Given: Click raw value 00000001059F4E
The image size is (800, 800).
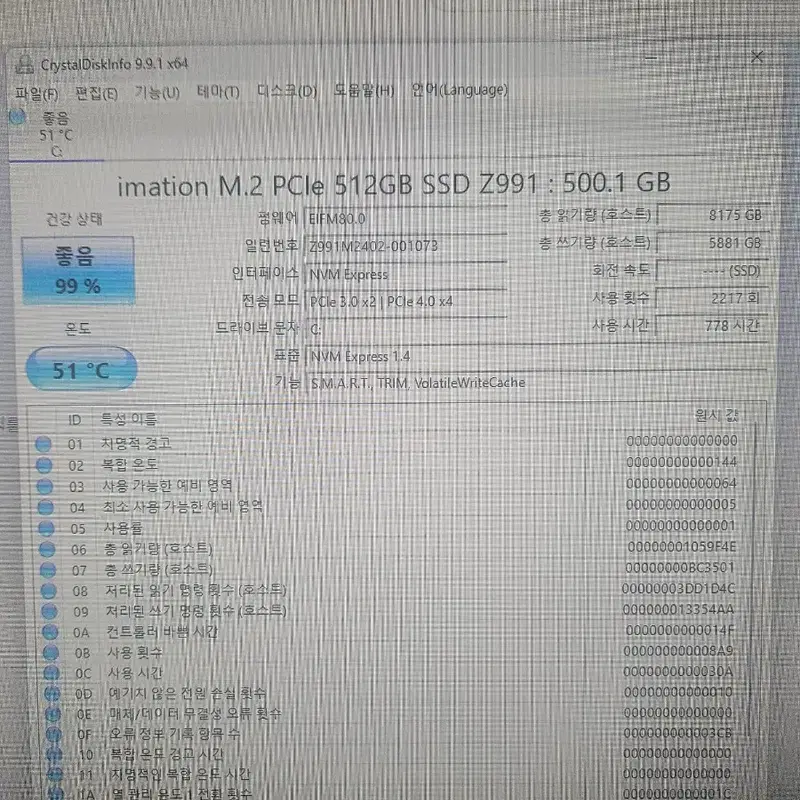Looking at the screenshot, I should pyautogui.click(x=682, y=547).
